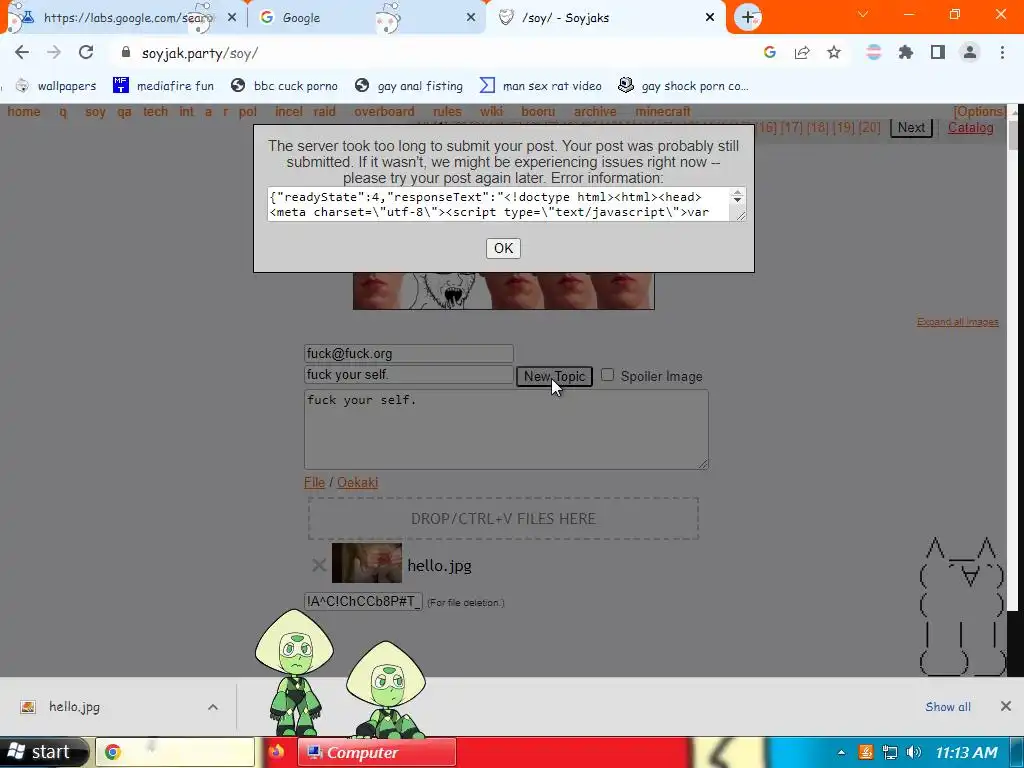Open the minecraft link
The width and height of the screenshot is (1024, 768).
663,112
